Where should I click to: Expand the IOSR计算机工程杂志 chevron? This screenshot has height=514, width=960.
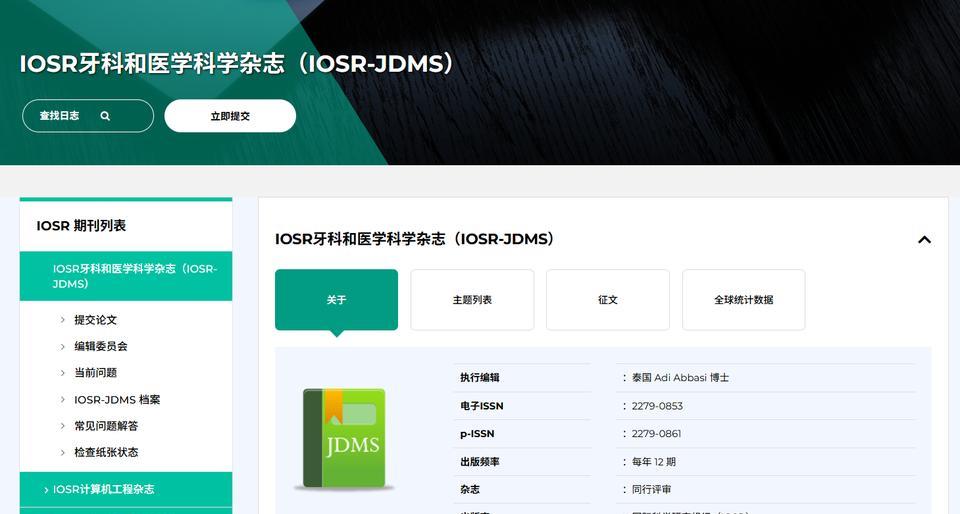(46, 490)
